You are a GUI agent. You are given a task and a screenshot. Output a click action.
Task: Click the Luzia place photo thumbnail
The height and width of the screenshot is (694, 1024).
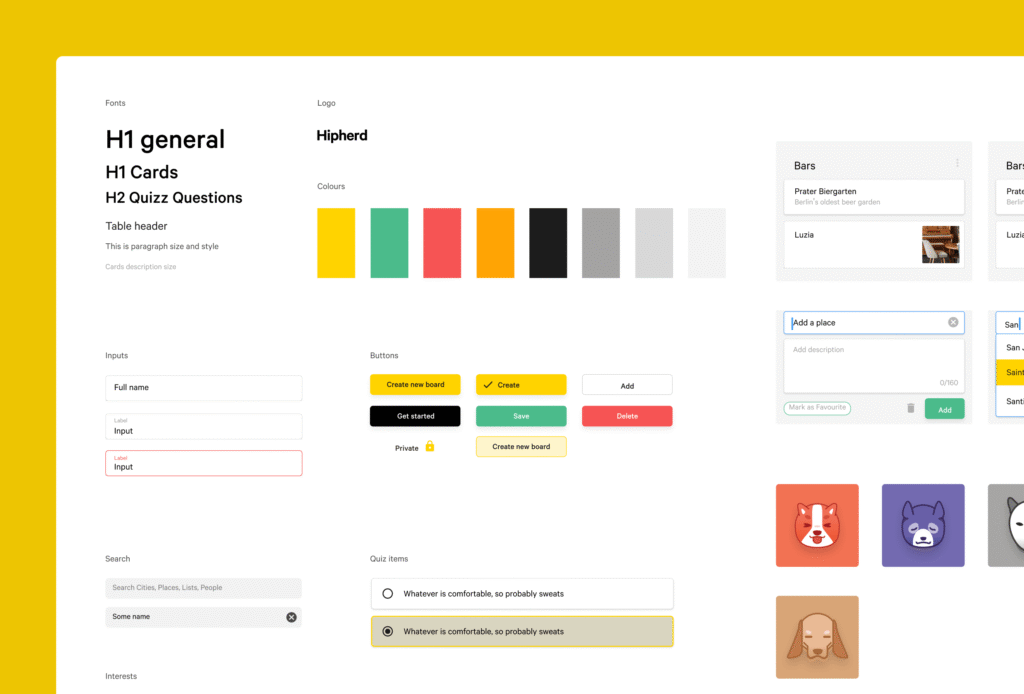940,245
